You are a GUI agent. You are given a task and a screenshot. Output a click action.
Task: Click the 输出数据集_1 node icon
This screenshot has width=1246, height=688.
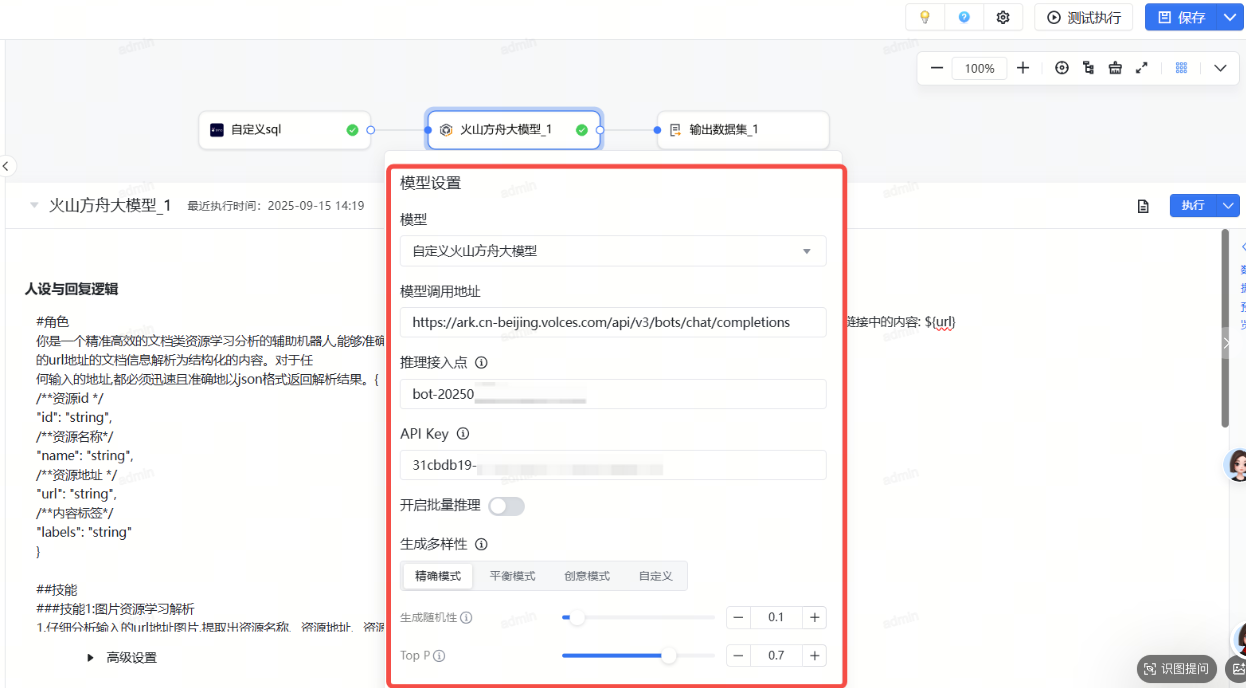coord(675,130)
